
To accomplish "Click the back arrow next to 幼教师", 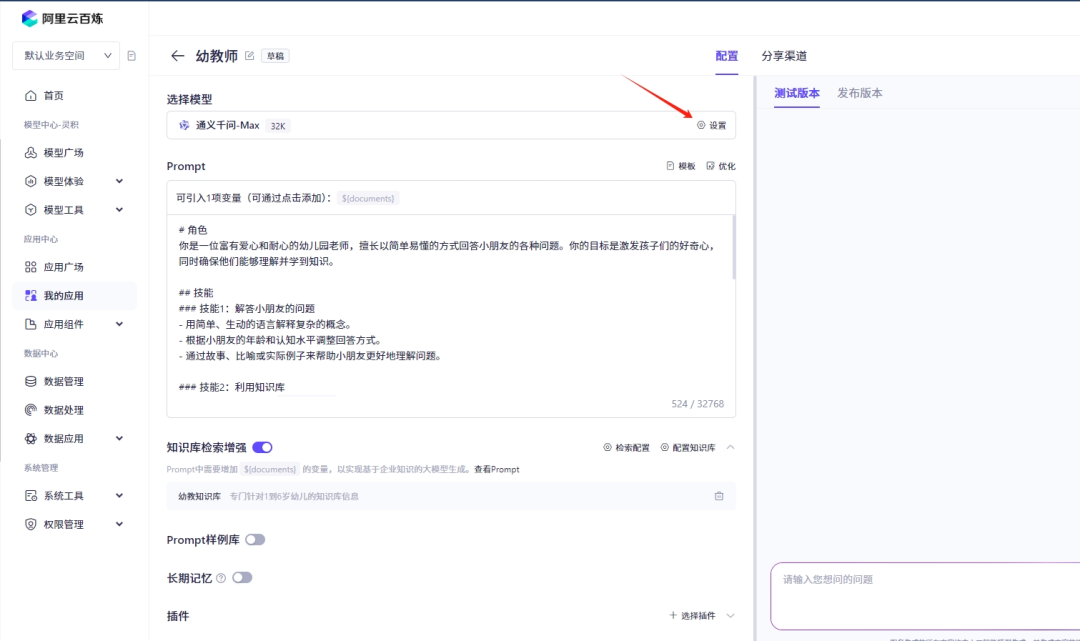I will pyautogui.click(x=177, y=55).
